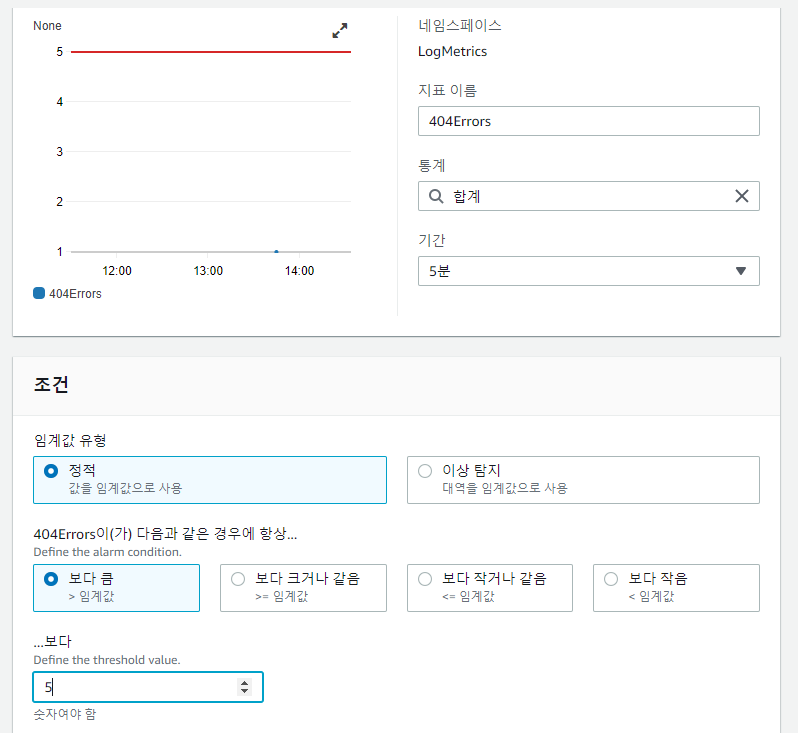The width and height of the screenshot is (798, 733).
Task: Click the 12:00 time axis label
Action: pyautogui.click(x=117, y=271)
